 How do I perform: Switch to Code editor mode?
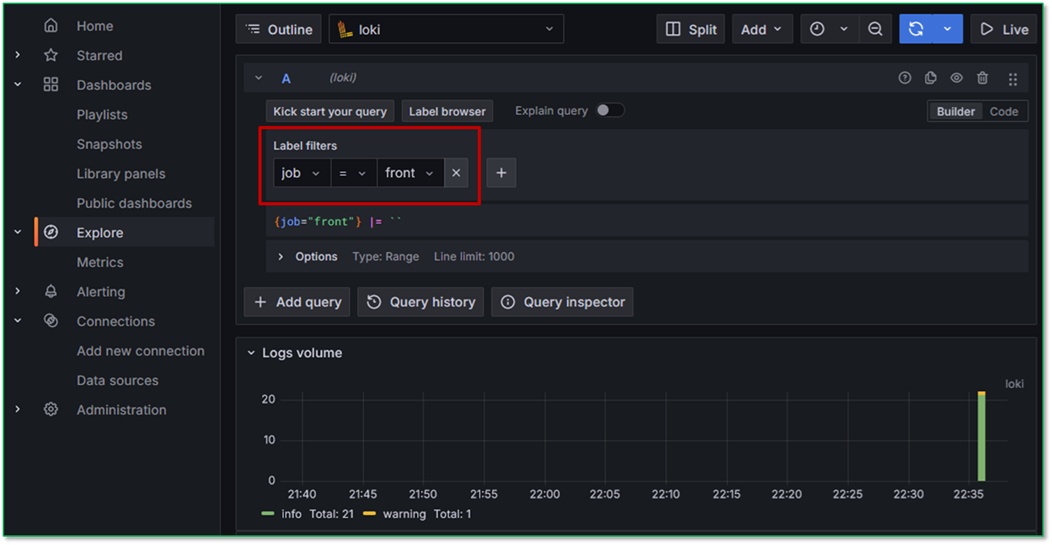coord(1004,111)
